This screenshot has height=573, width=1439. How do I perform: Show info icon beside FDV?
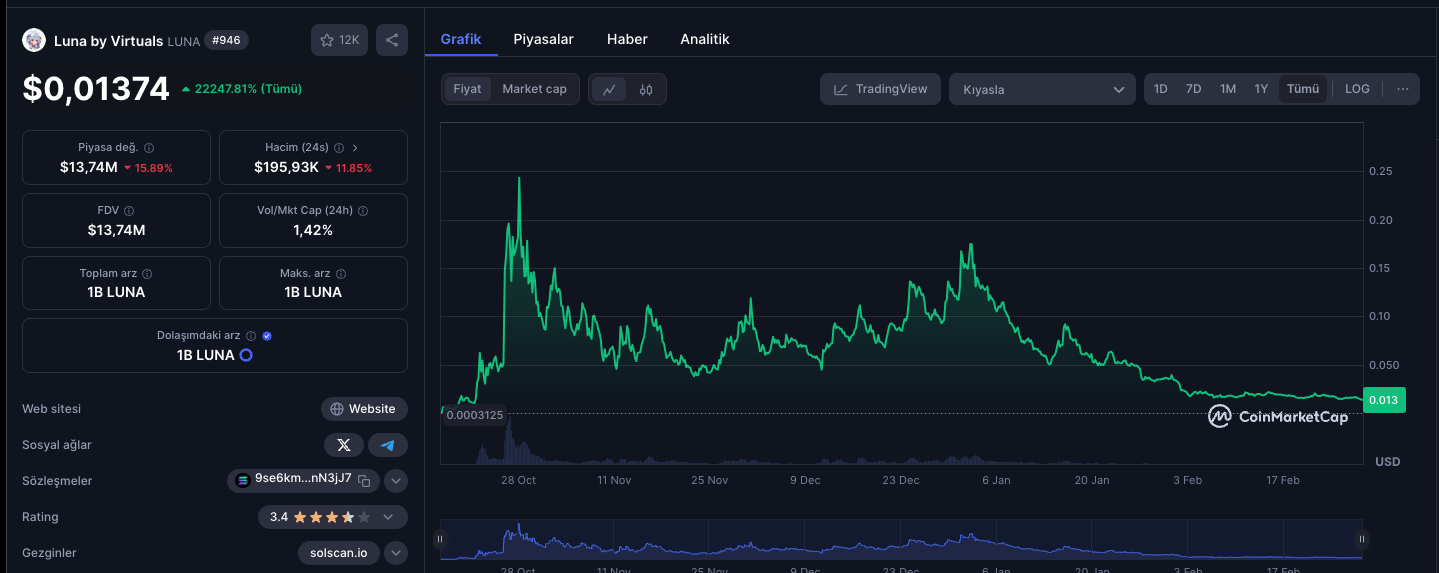point(129,211)
